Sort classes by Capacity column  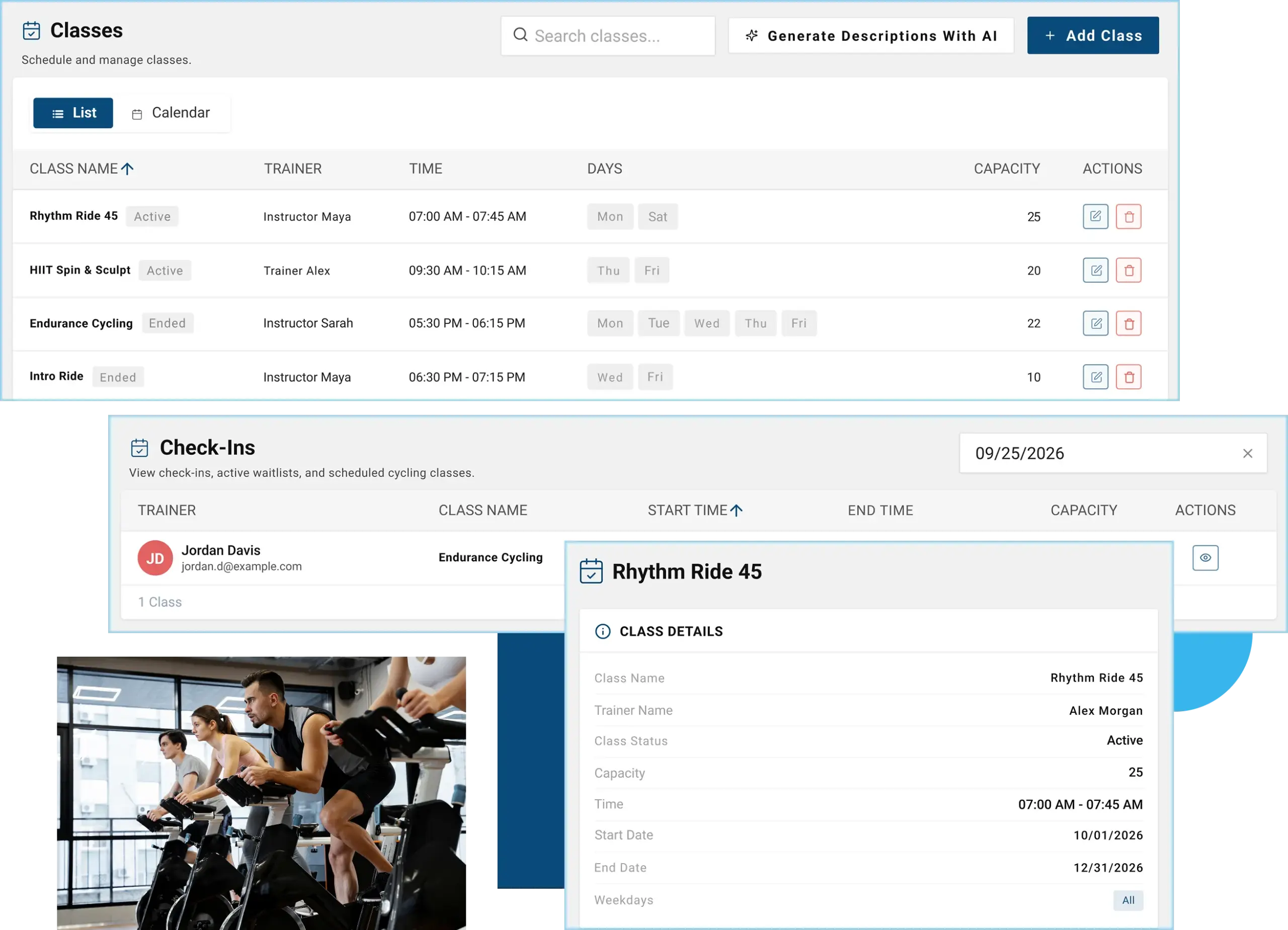(1006, 168)
